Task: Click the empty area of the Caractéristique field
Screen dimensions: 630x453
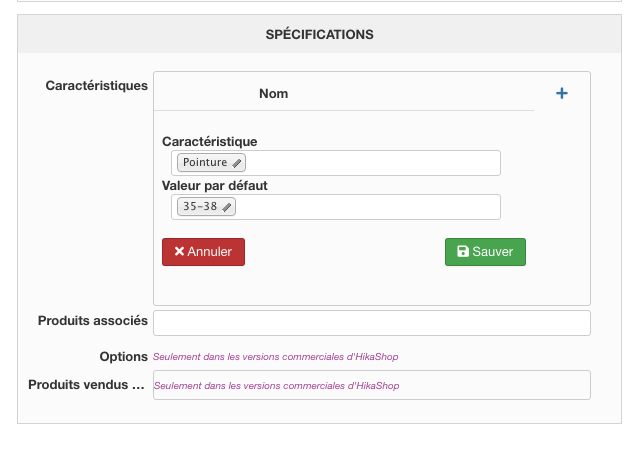Action: 370,163
